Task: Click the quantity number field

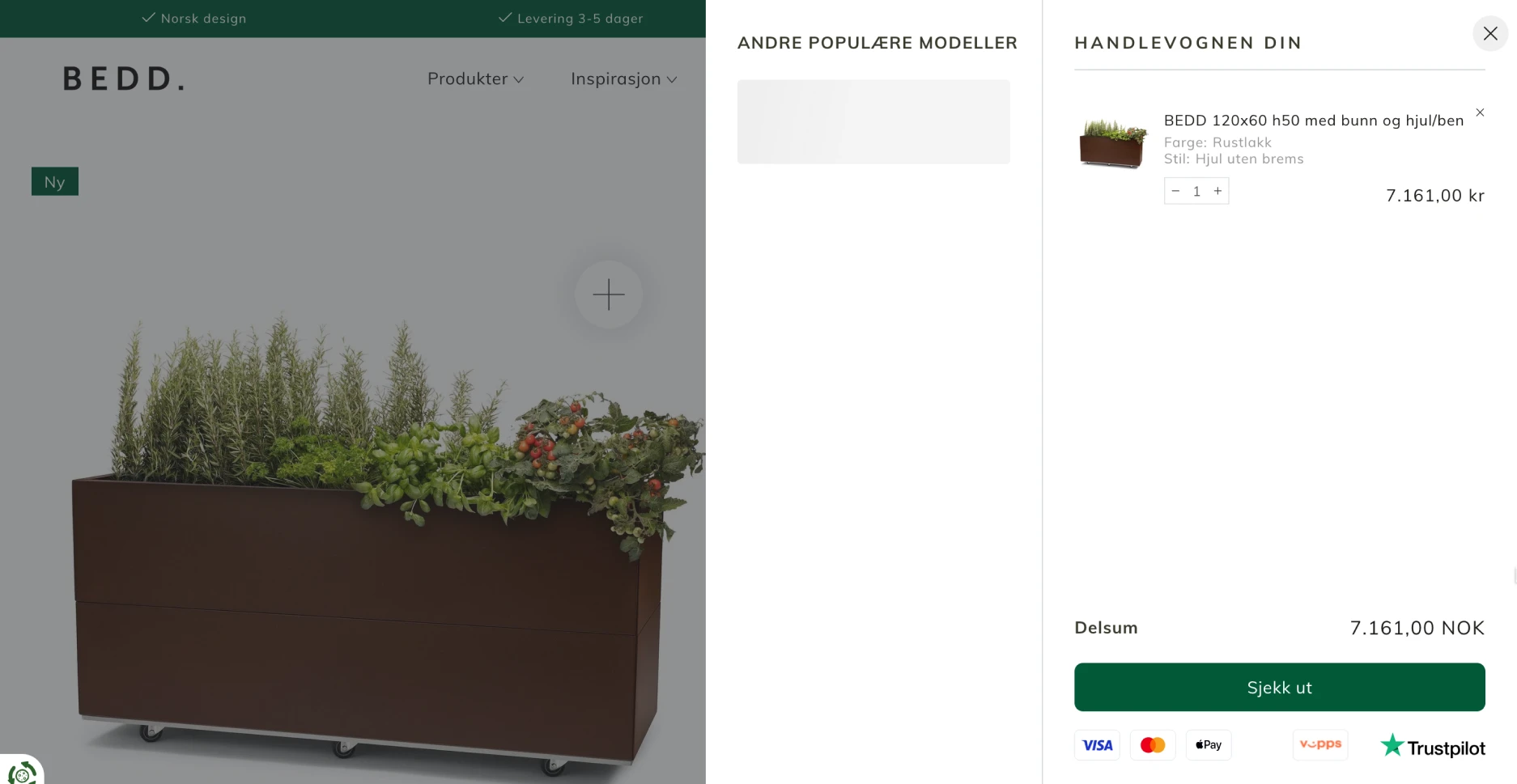Action: (1196, 191)
